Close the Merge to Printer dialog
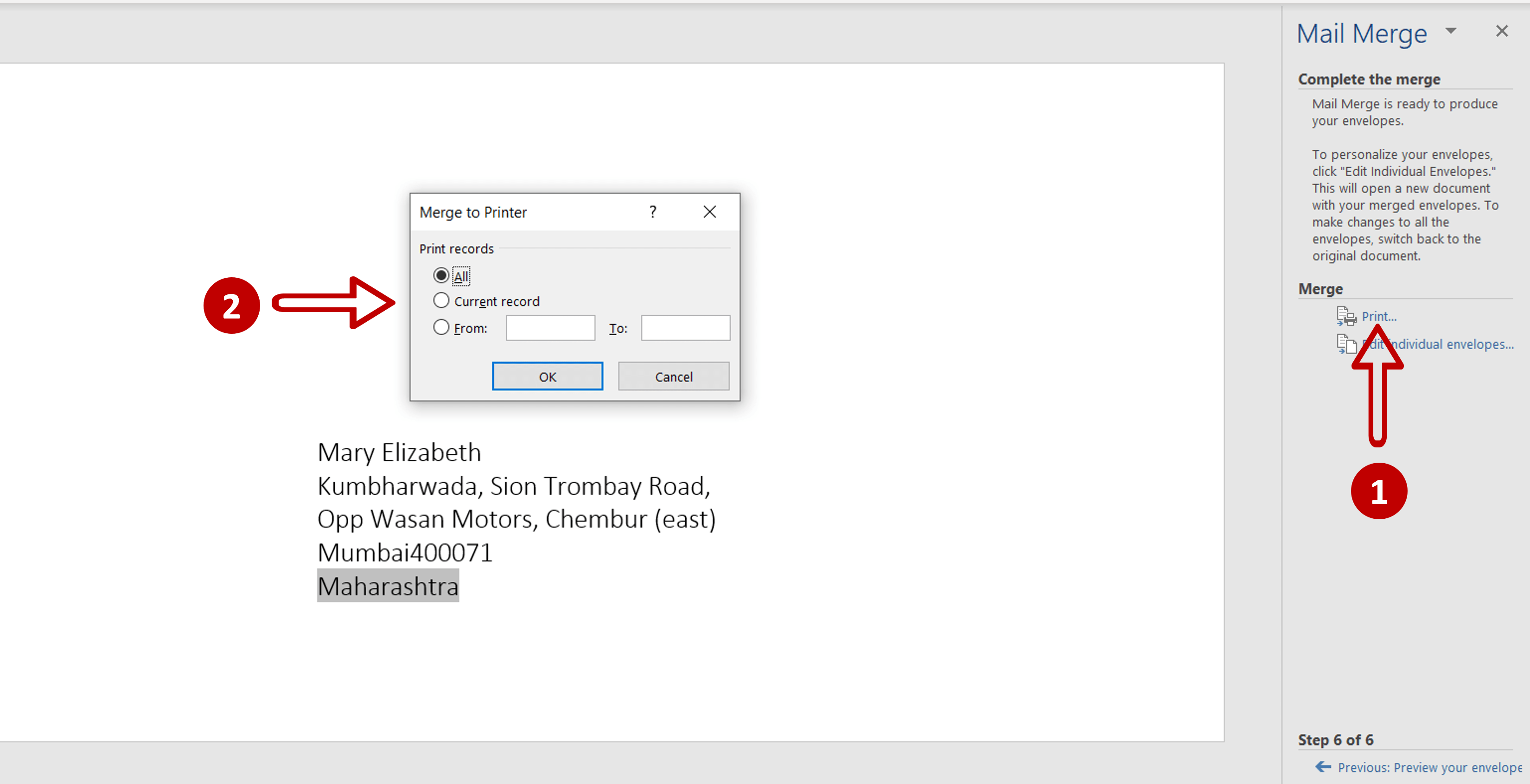This screenshot has width=1530, height=784. coord(709,211)
